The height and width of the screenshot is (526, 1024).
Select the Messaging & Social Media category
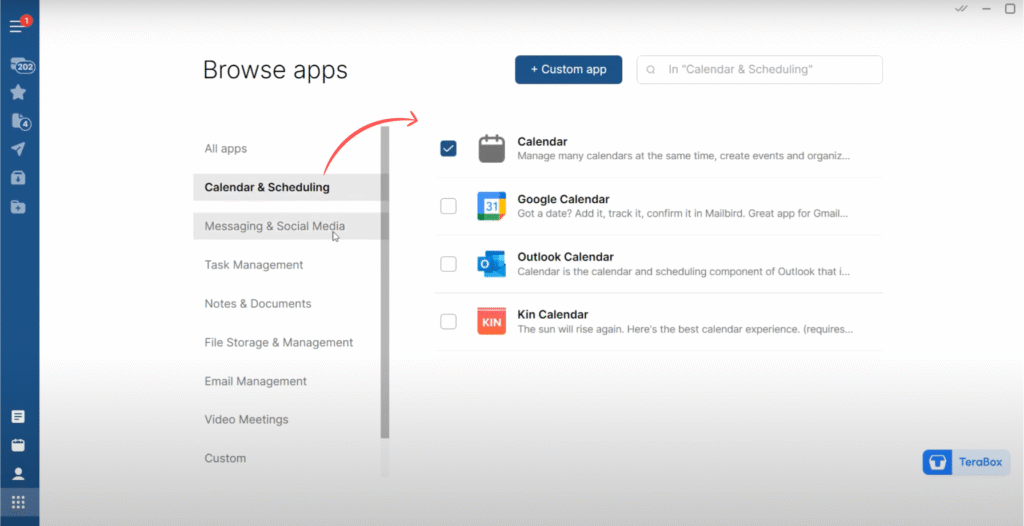274,226
